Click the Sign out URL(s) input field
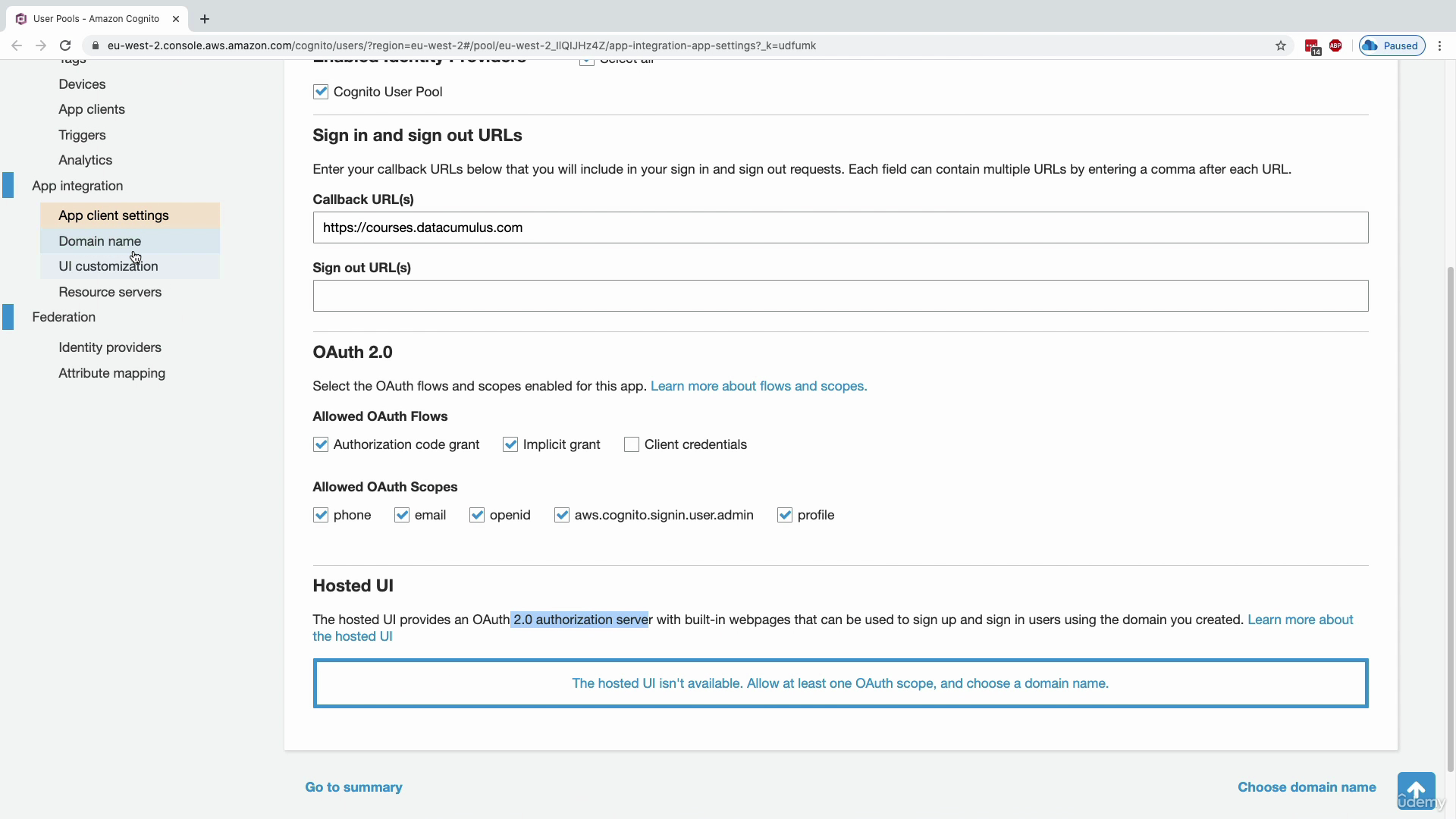The width and height of the screenshot is (1456, 819). pos(840,296)
